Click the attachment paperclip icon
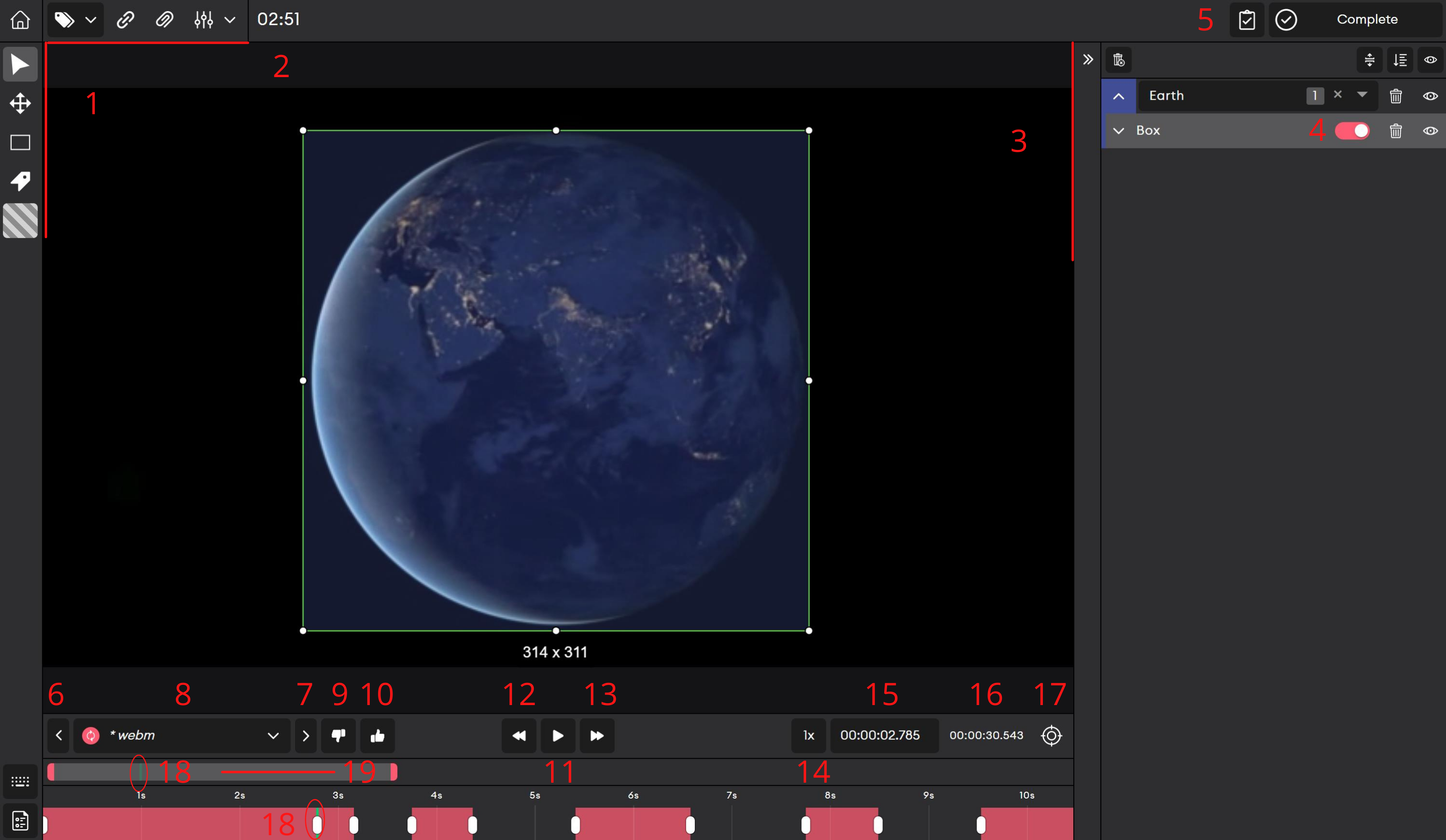This screenshot has height=840, width=1446. 164,19
